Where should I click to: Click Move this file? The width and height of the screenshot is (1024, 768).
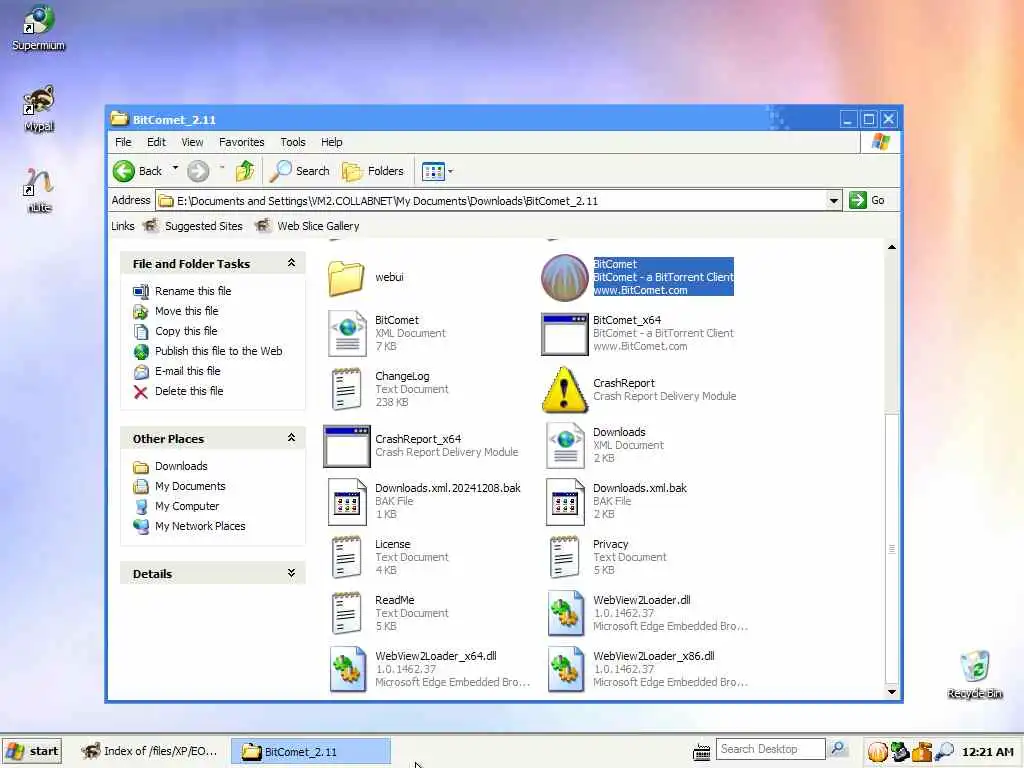pyautogui.click(x=176, y=312)
